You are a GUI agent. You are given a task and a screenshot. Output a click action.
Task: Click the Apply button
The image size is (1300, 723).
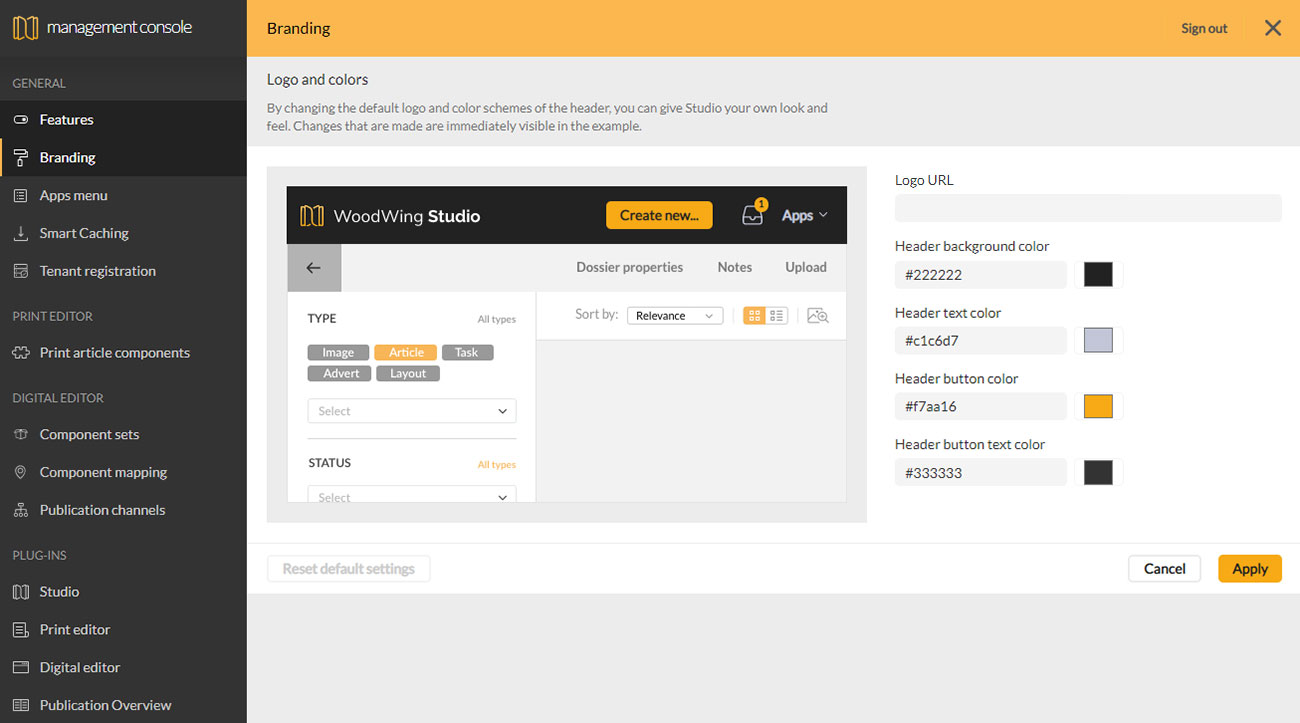[x=1250, y=569]
